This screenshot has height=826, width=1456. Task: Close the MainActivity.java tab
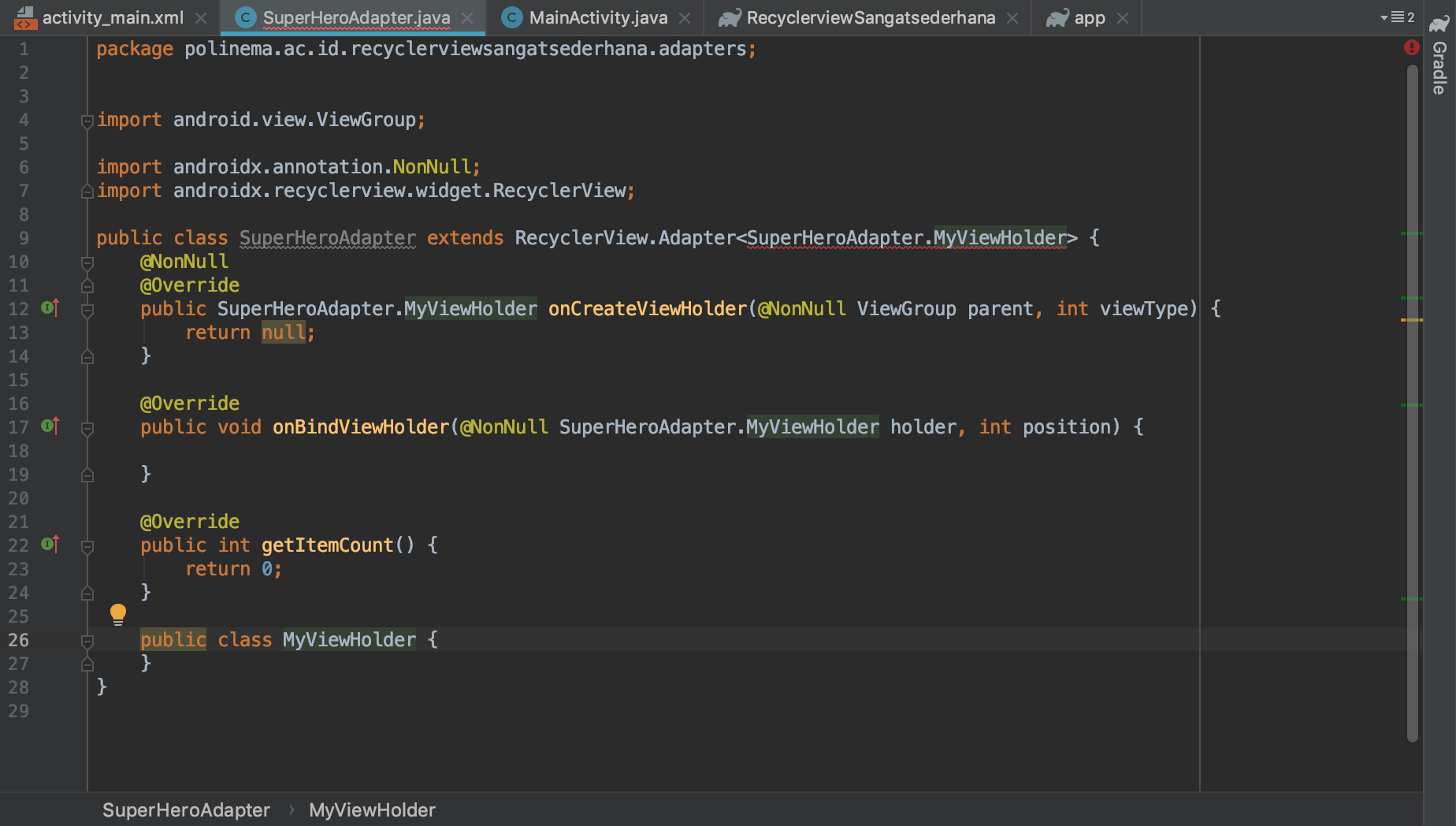pos(685,18)
